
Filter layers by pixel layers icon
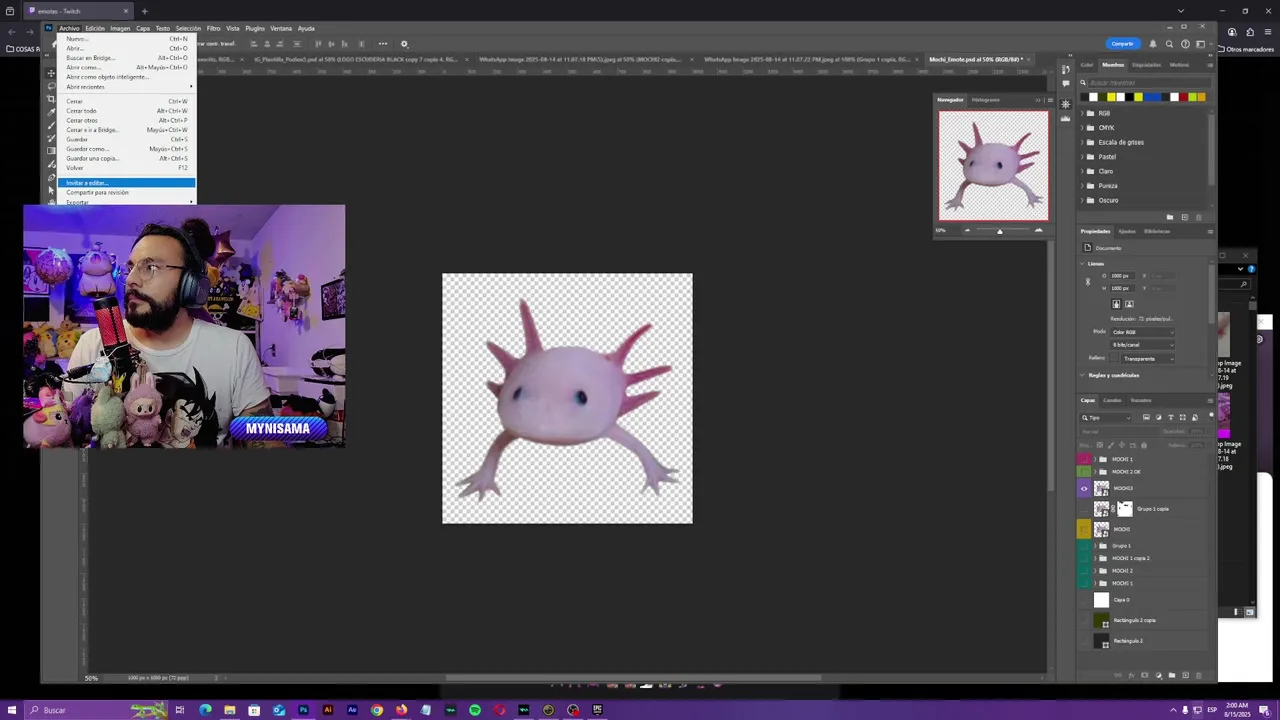tap(1146, 417)
